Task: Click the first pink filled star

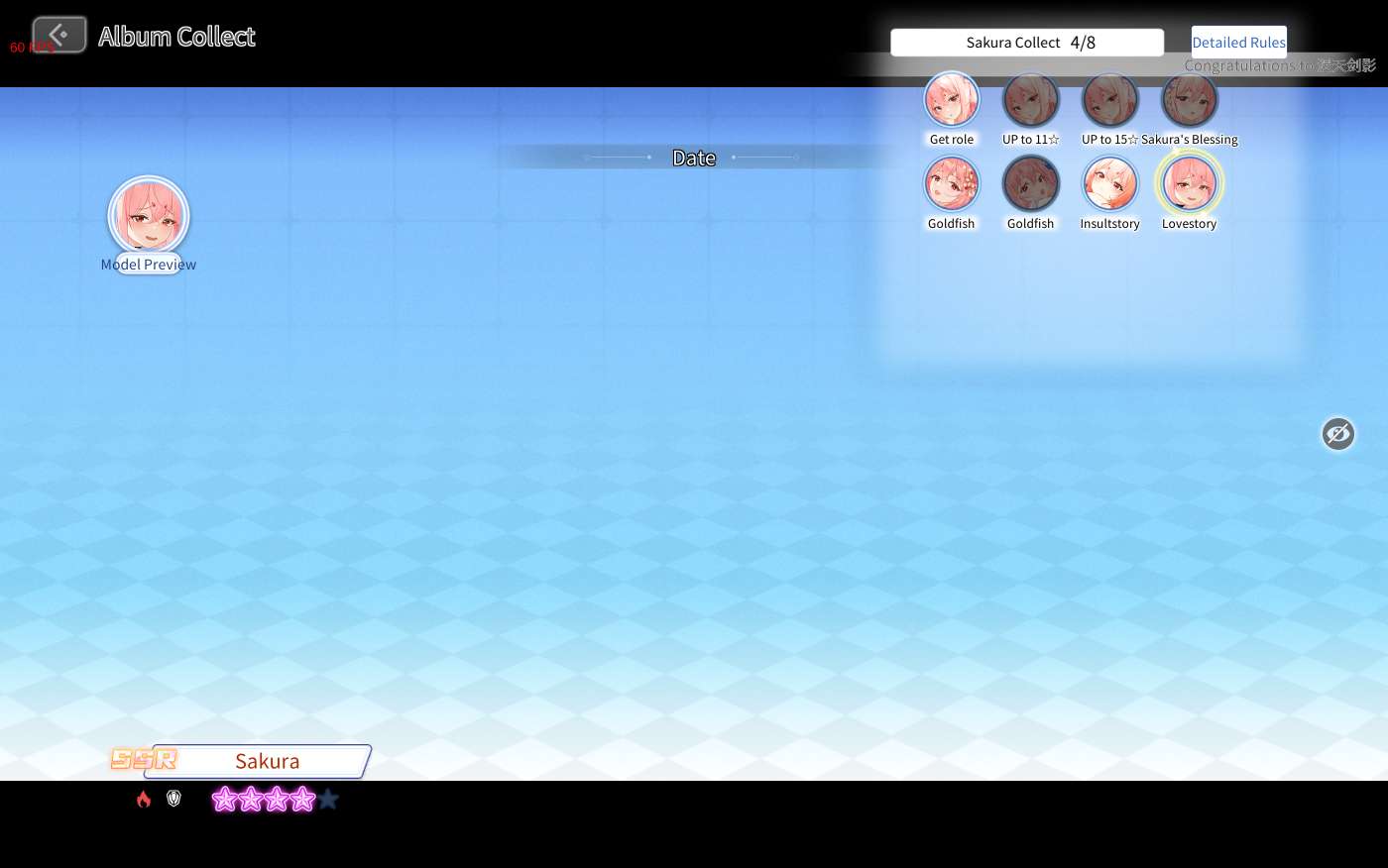Action: click(x=225, y=799)
